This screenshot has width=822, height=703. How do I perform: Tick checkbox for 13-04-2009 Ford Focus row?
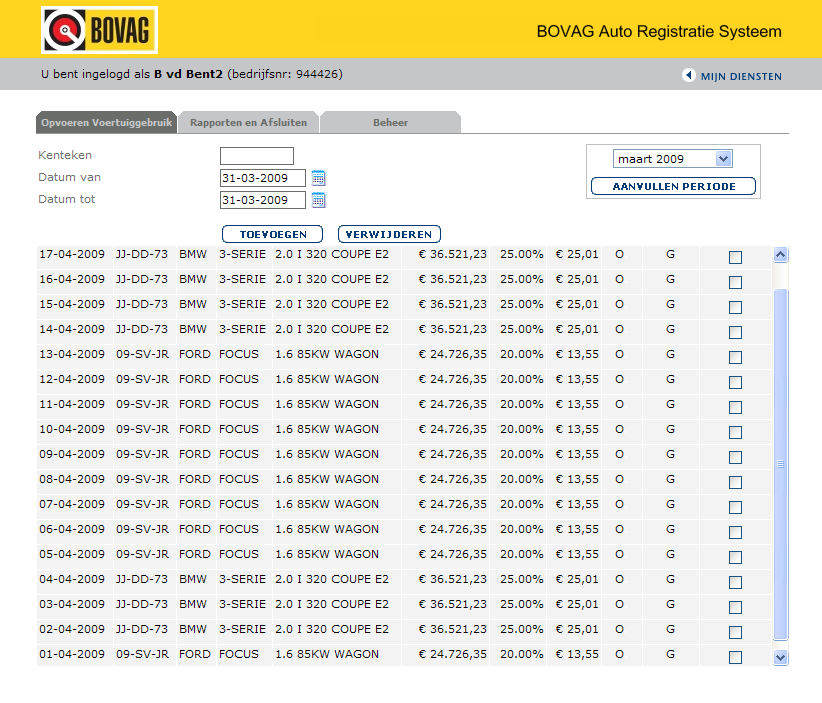click(x=736, y=358)
